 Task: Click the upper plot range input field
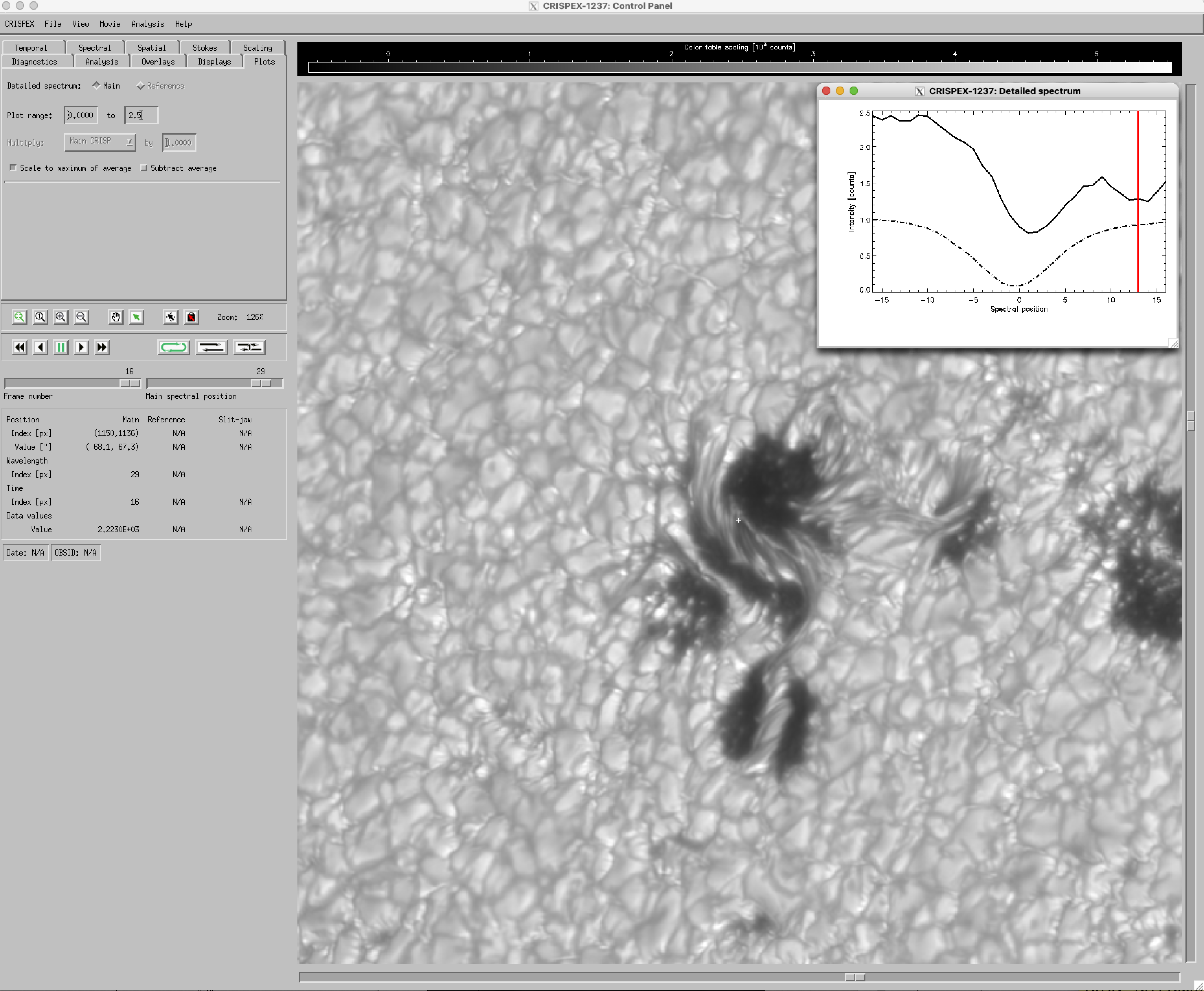pos(141,115)
